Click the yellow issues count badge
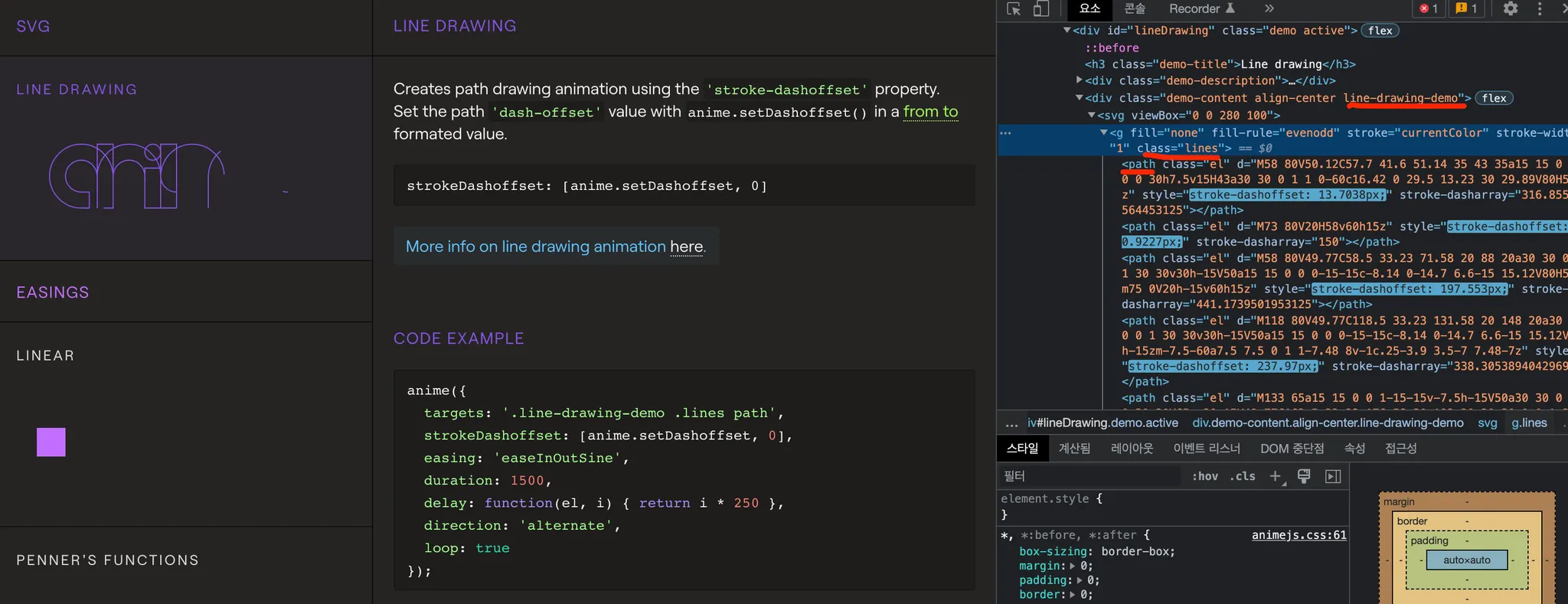Viewport: 1568px width, 604px height. 1466,9
